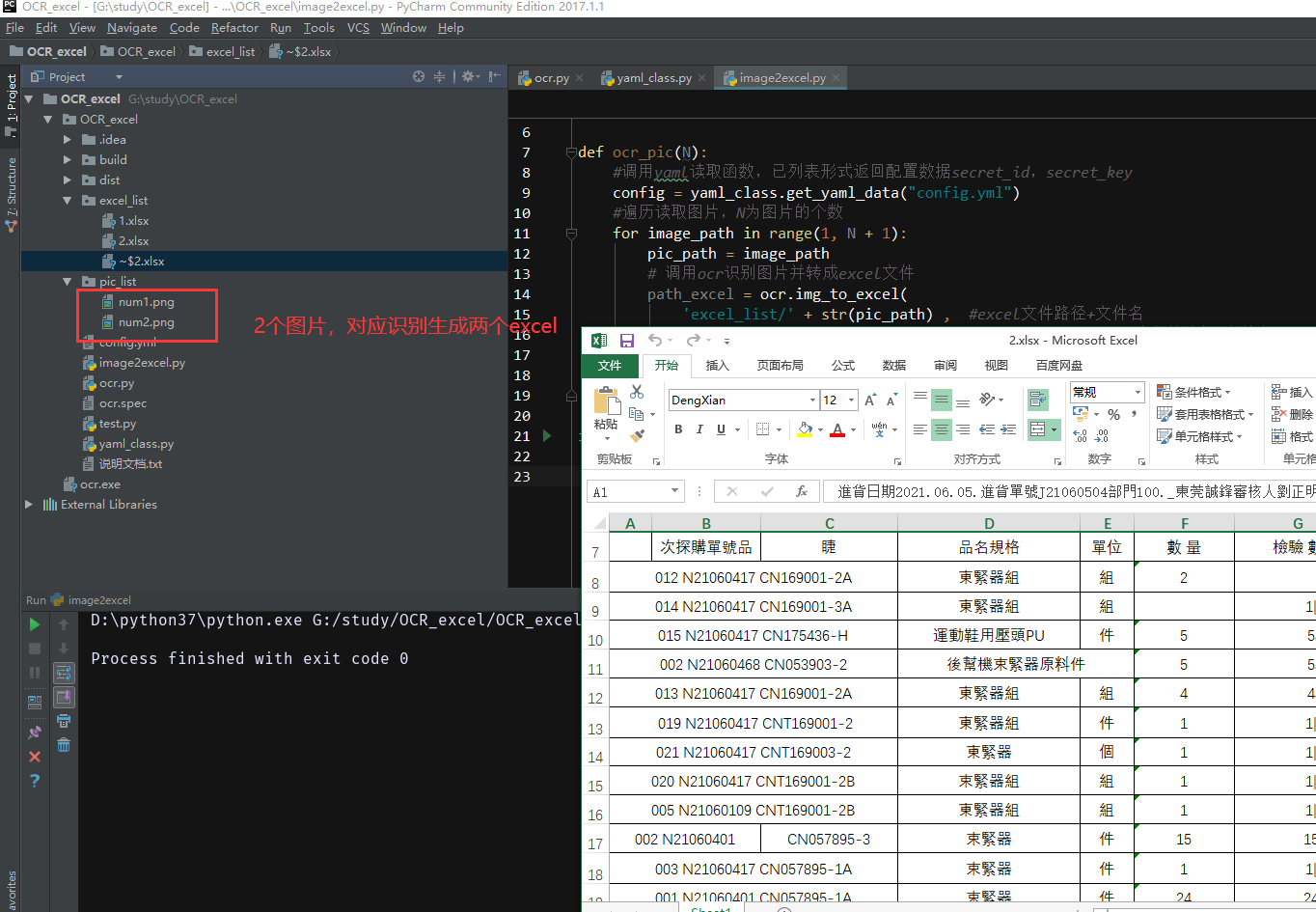This screenshot has height=912, width=1316.
Task: Collapse the excel_list folder
Action: 68,201
